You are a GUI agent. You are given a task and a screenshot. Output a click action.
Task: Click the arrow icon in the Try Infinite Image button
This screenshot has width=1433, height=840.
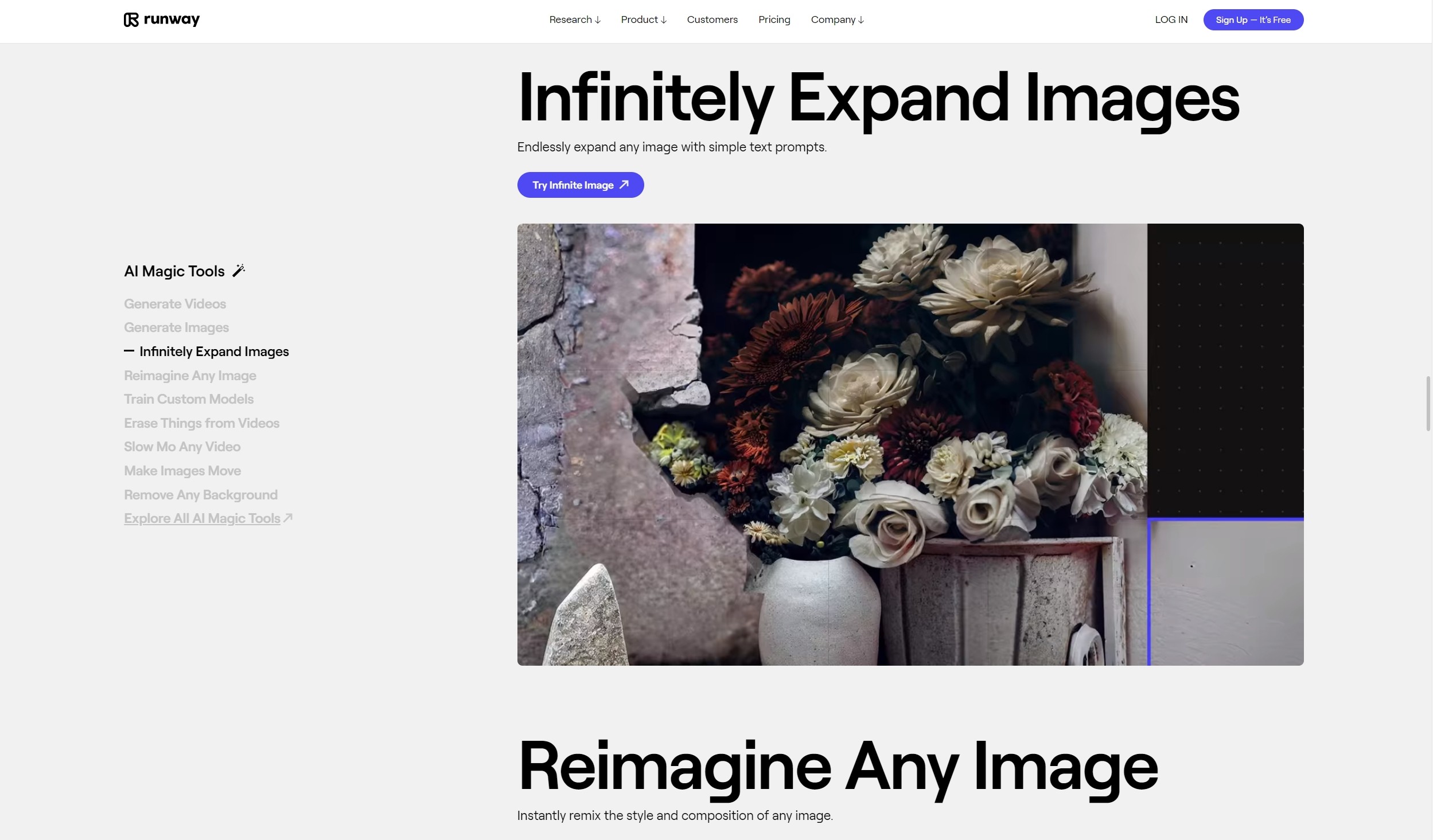click(x=624, y=185)
